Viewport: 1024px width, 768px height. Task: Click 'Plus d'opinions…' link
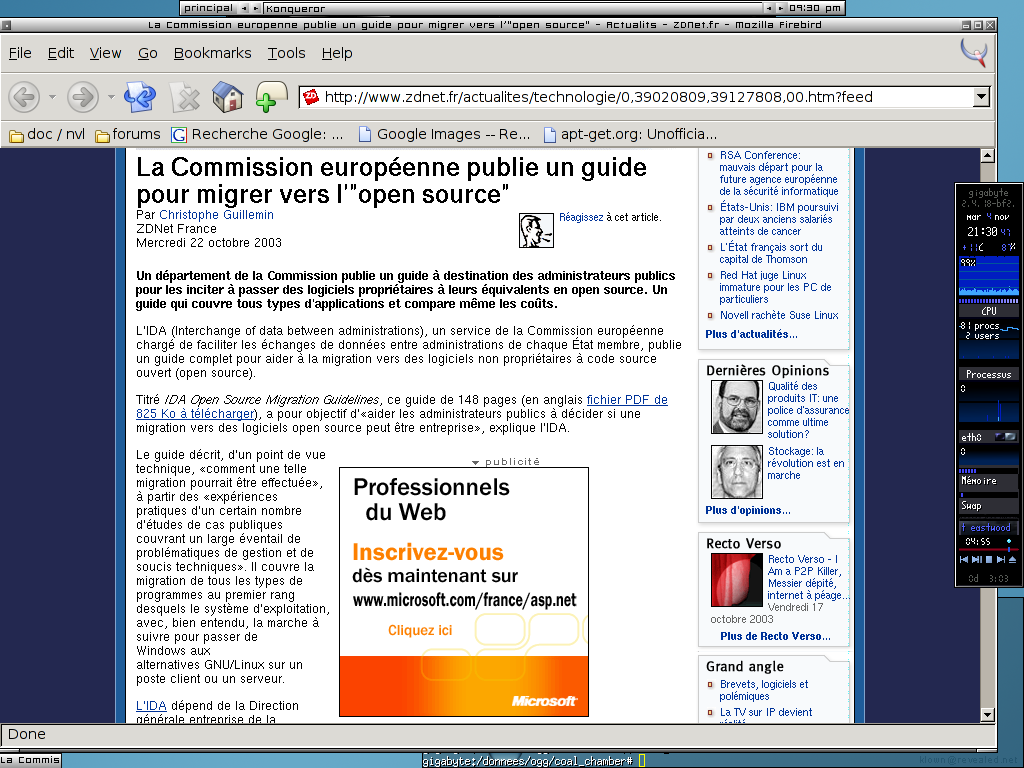(748, 511)
